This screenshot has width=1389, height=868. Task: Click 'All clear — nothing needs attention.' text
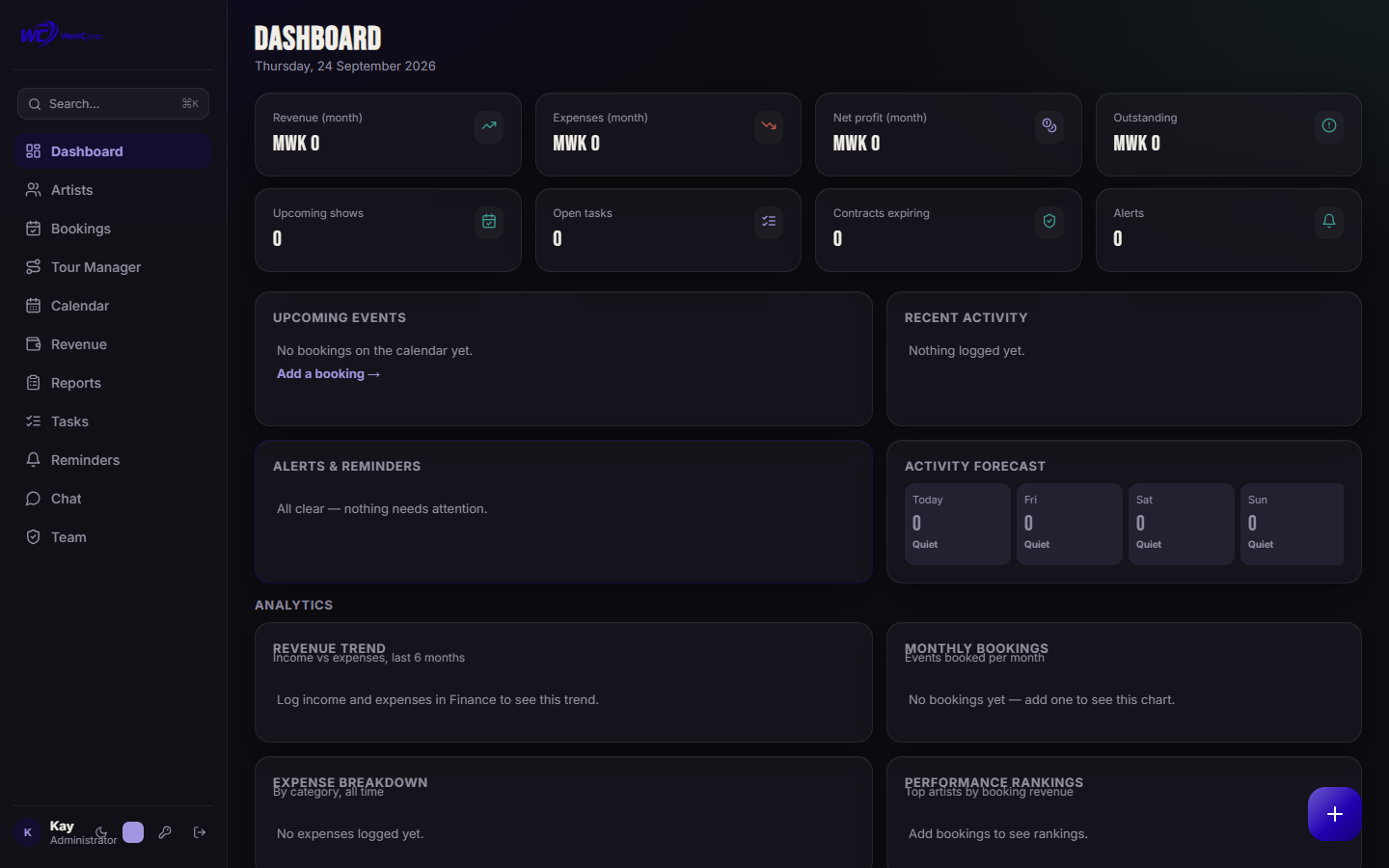[382, 509]
